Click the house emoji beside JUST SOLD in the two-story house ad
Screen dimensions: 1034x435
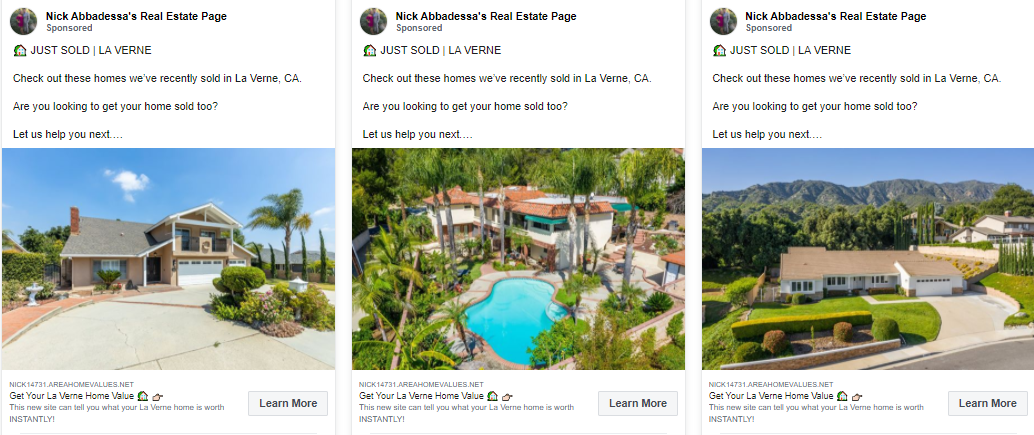coord(20,51)
